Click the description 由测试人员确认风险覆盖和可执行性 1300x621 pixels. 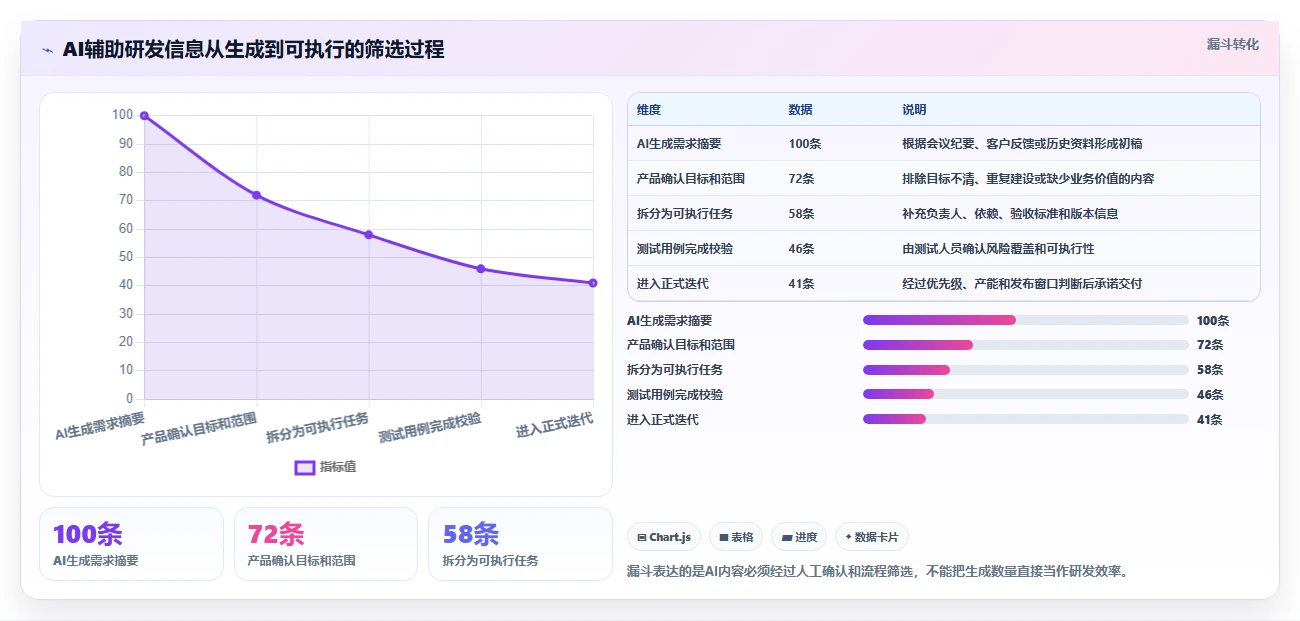pyautogui.click(x=998, y=248)
